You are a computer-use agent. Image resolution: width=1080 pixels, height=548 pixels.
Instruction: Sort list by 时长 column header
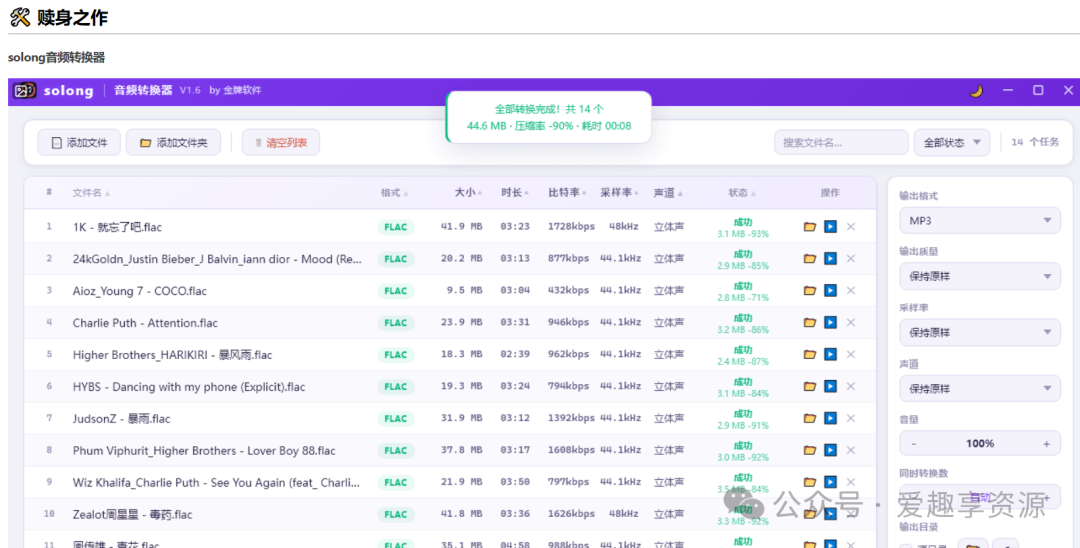click(515, 193)
